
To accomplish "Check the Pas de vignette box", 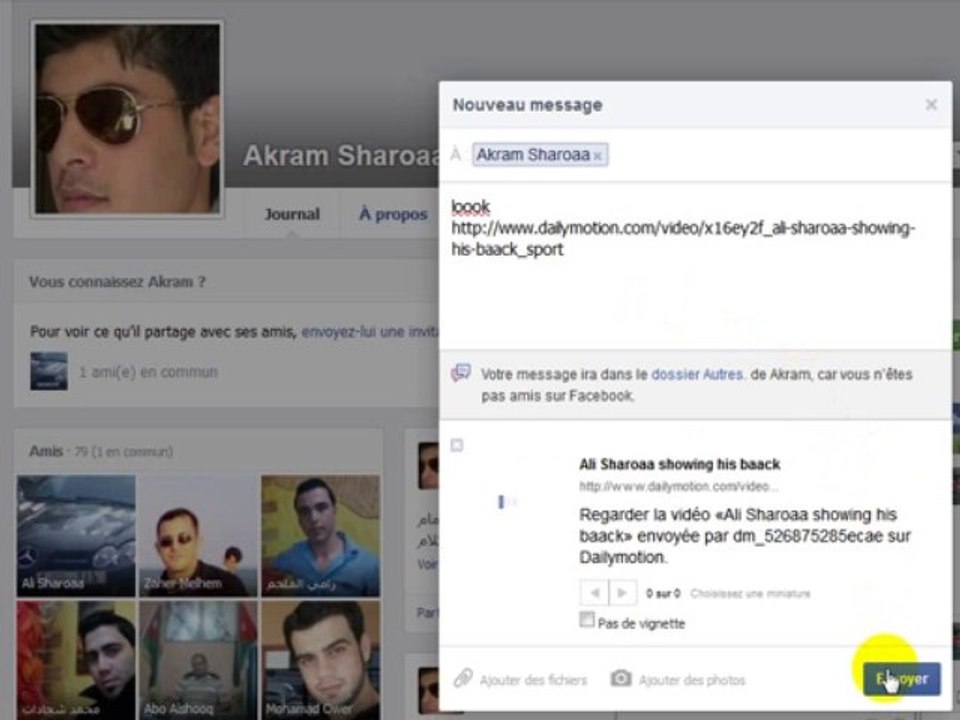I will coord(587,620).
